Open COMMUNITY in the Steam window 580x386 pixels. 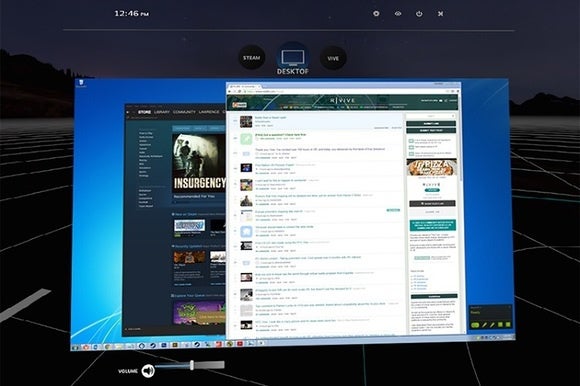coord(184,112)
